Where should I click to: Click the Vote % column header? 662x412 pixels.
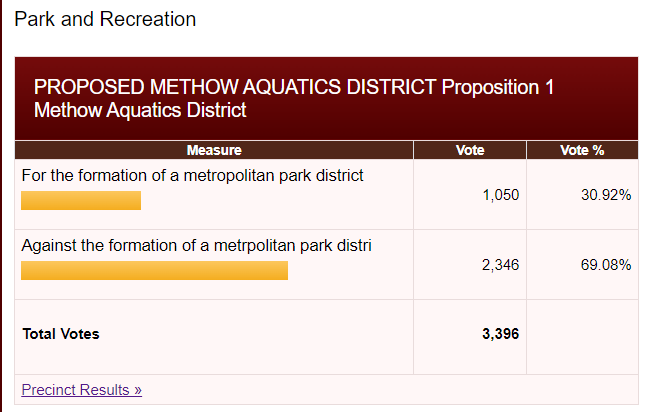pyautogui.click(x=582, y=150)
